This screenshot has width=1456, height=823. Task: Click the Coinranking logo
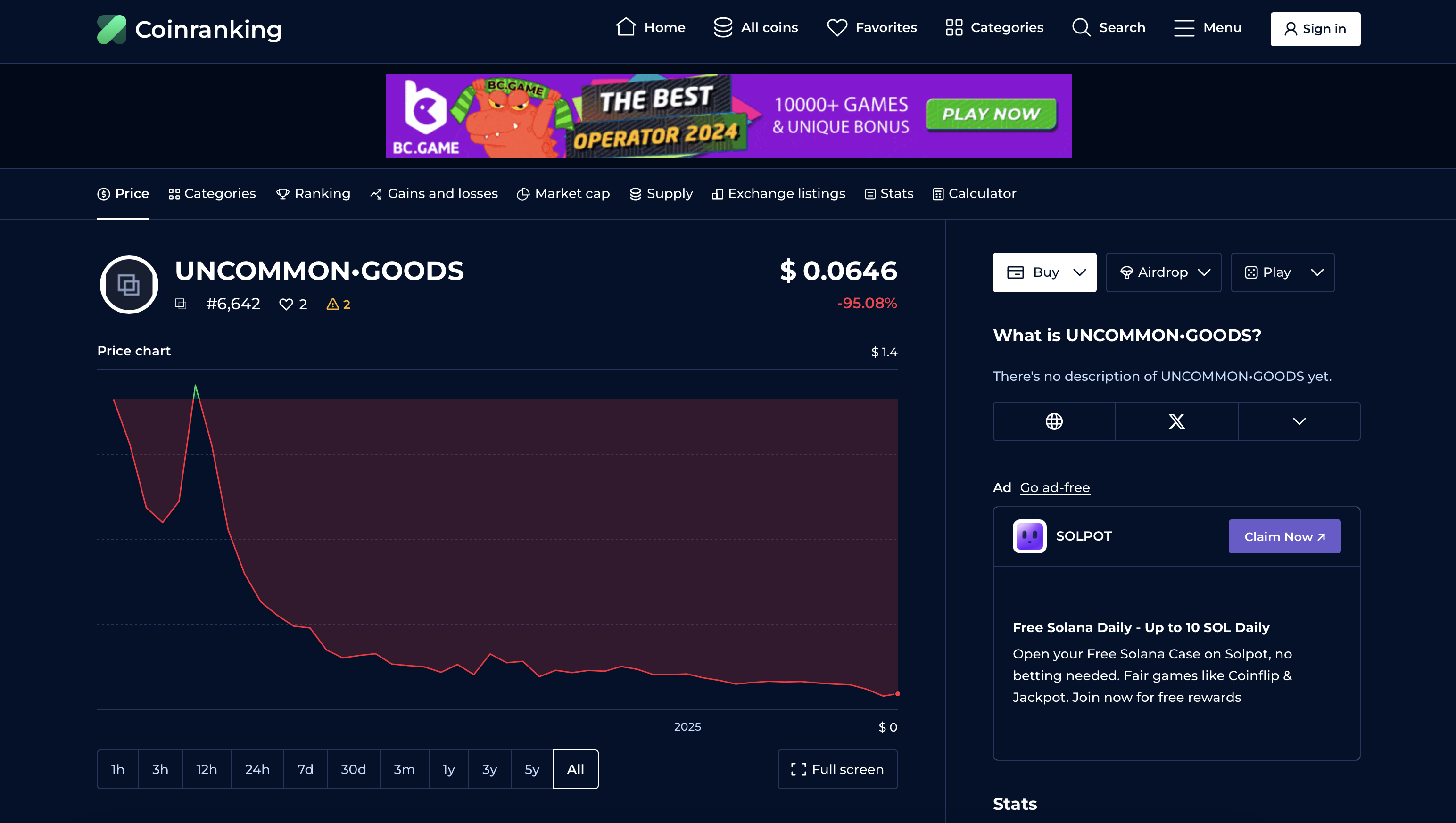click(190, 29)
